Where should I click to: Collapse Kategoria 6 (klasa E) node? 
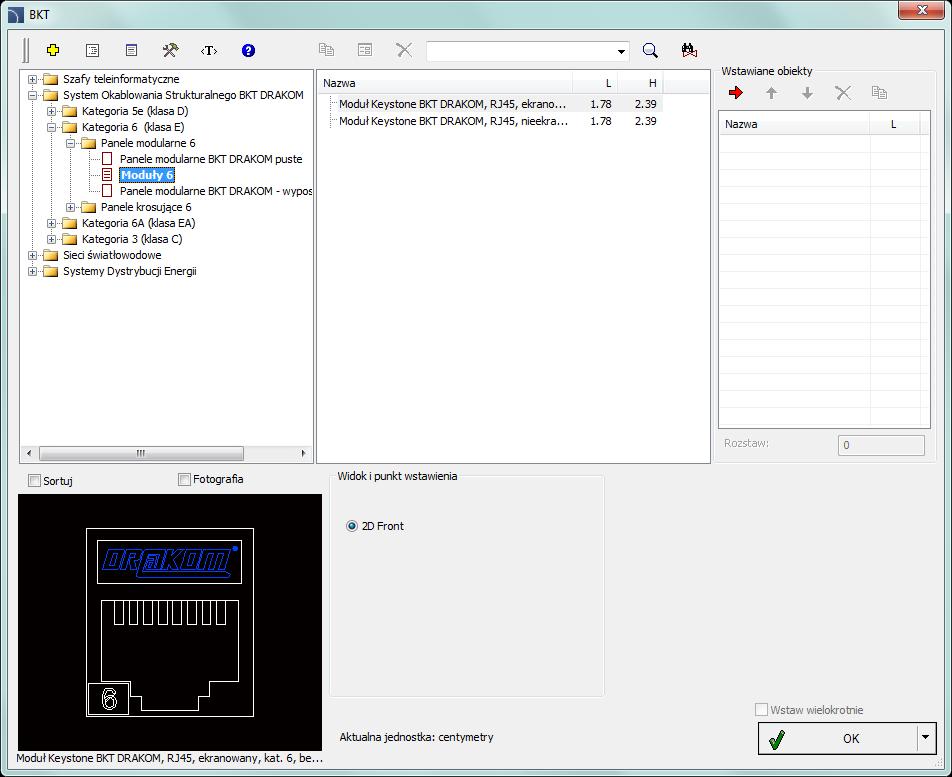point(52,127)
